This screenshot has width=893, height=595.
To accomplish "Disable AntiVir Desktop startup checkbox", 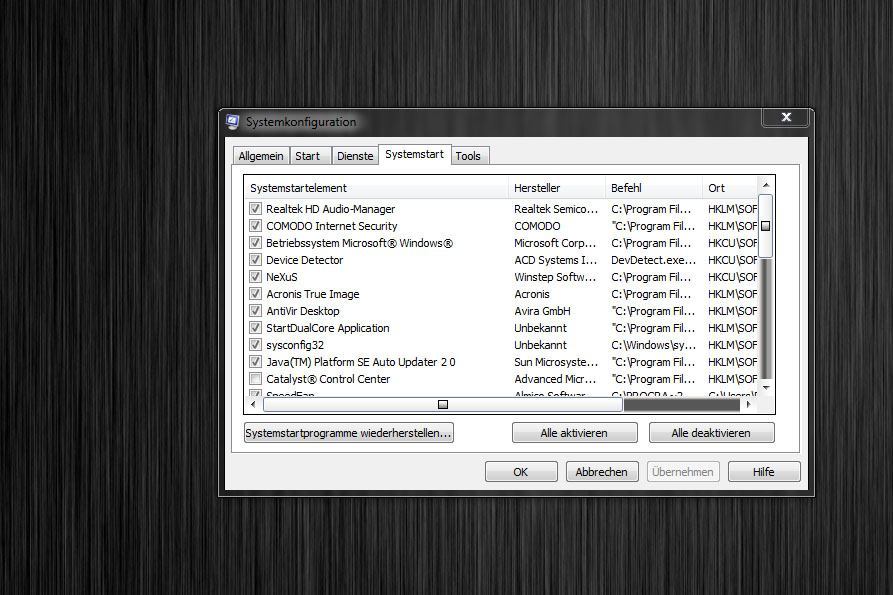I will [x=256, y=311].
